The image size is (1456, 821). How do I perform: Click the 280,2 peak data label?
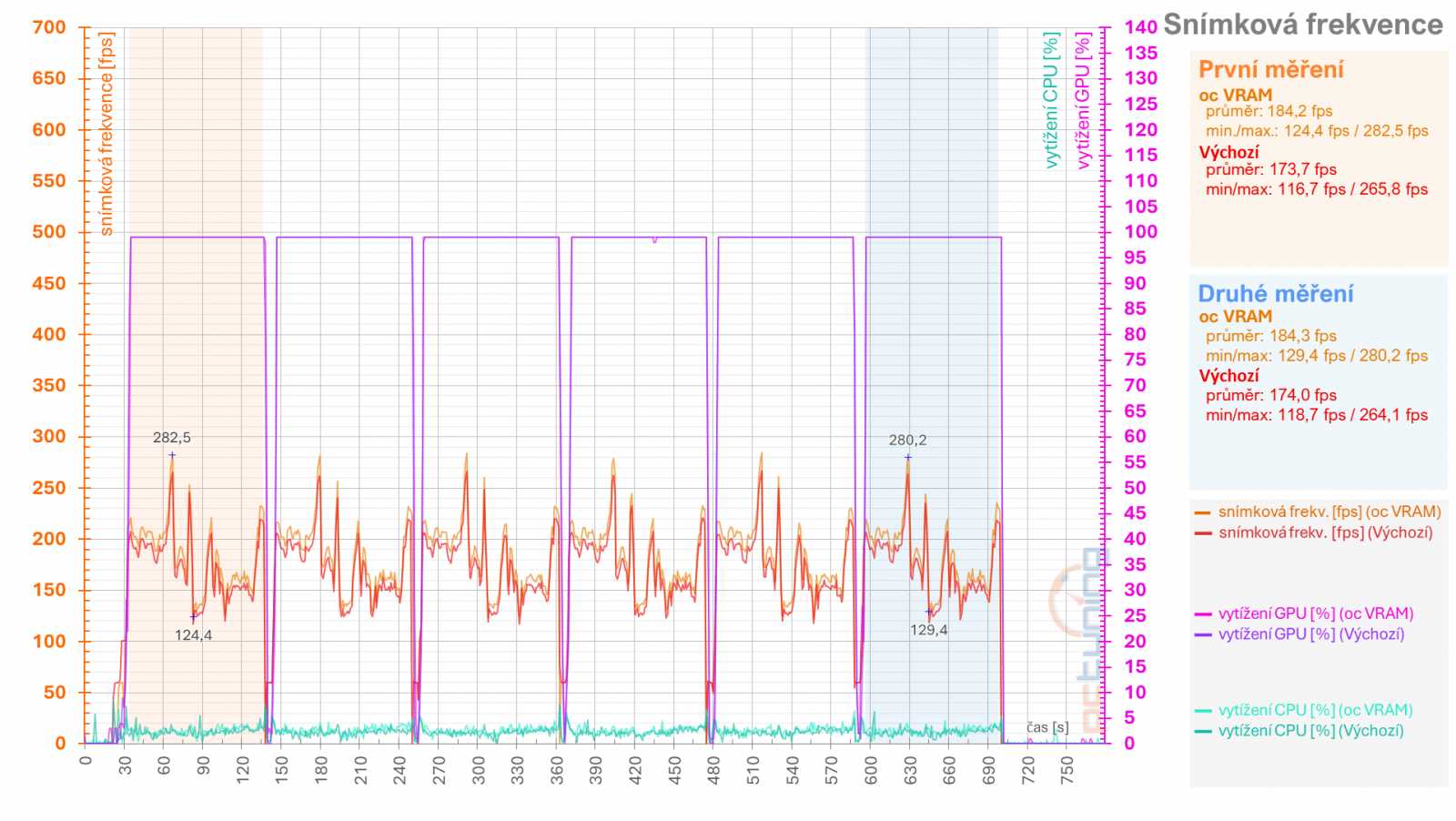(908, 441)
